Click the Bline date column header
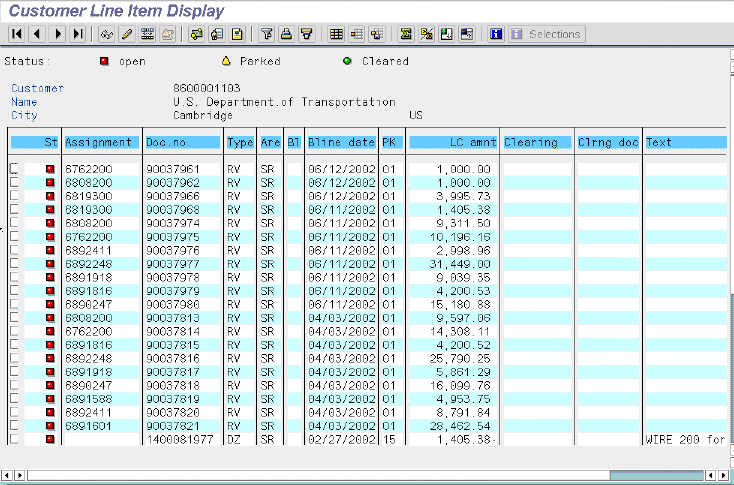734x485 pixels. click(x=341, y=143)
